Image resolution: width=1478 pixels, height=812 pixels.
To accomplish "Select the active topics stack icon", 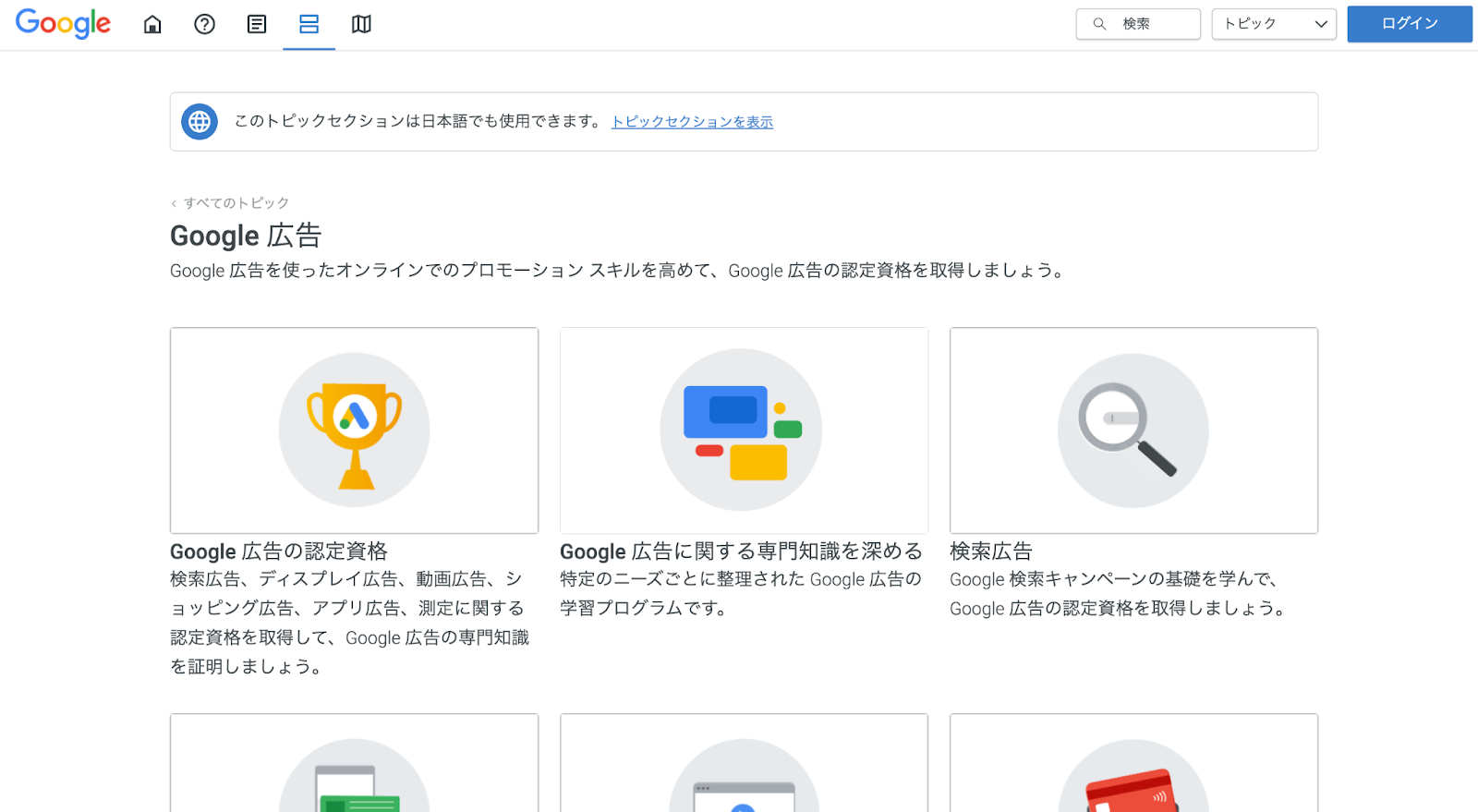I will point(309,24).
